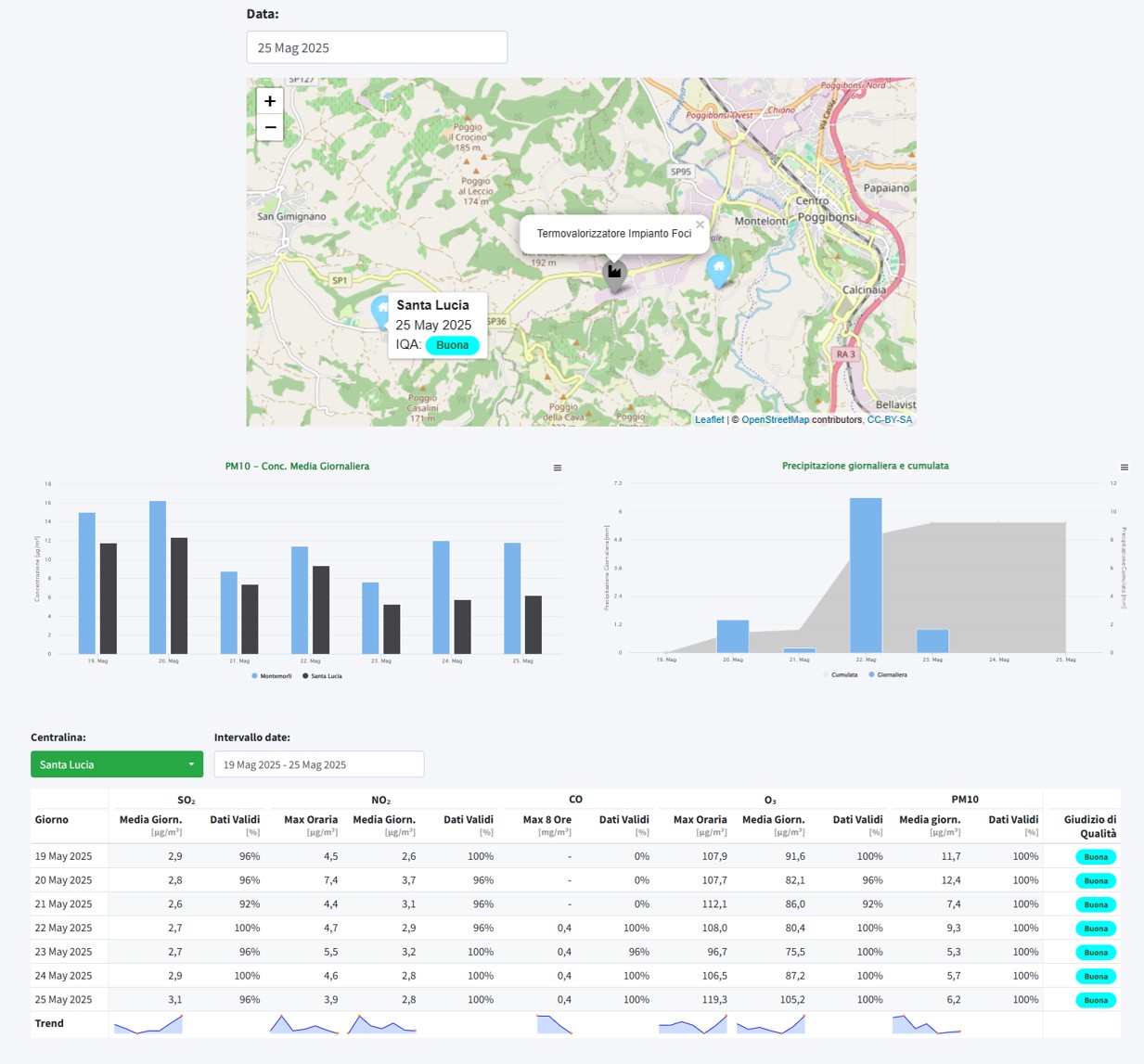1144x1064 pixels.
Task: Click the Santa Lucia house marker
Action: (x=380, y=311)
